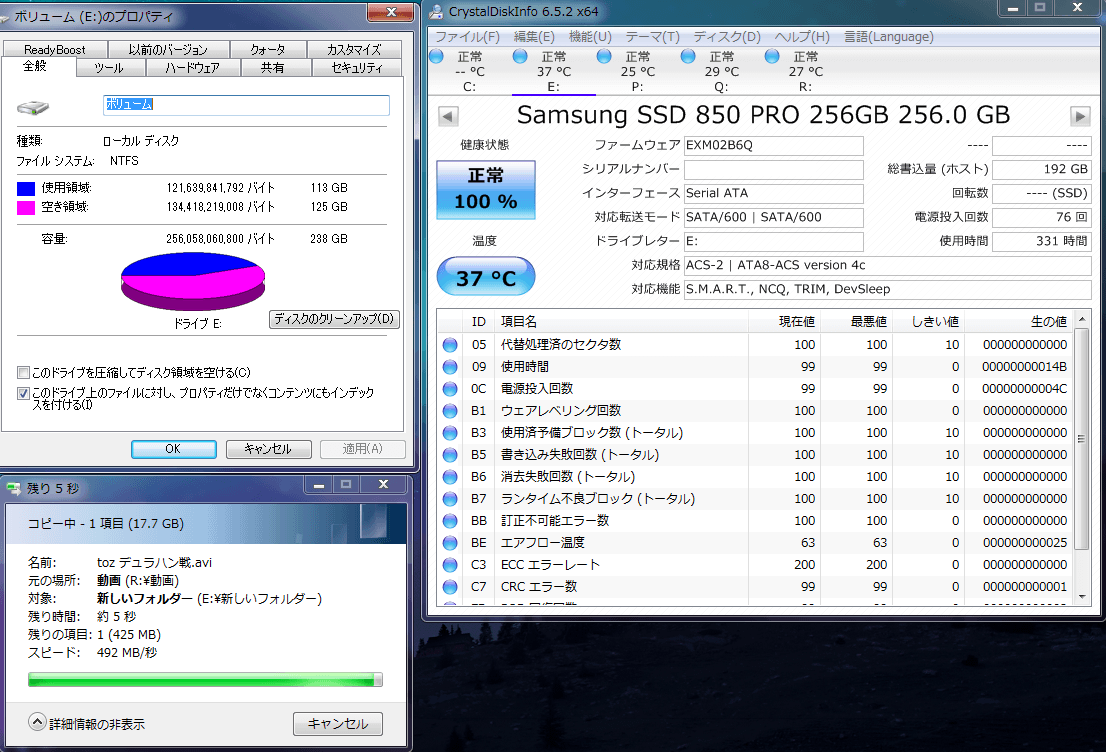Click the volume label text field
1106x752 pixels.
tap(246, 104)
